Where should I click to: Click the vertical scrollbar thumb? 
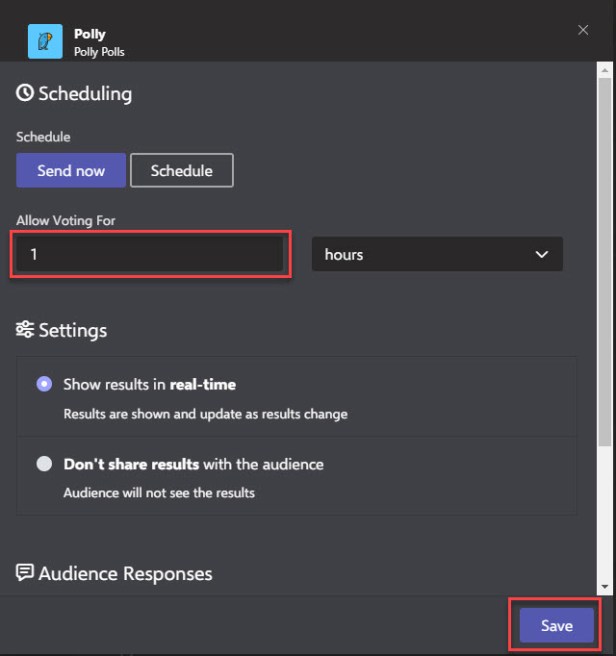[x=604, y=260]
